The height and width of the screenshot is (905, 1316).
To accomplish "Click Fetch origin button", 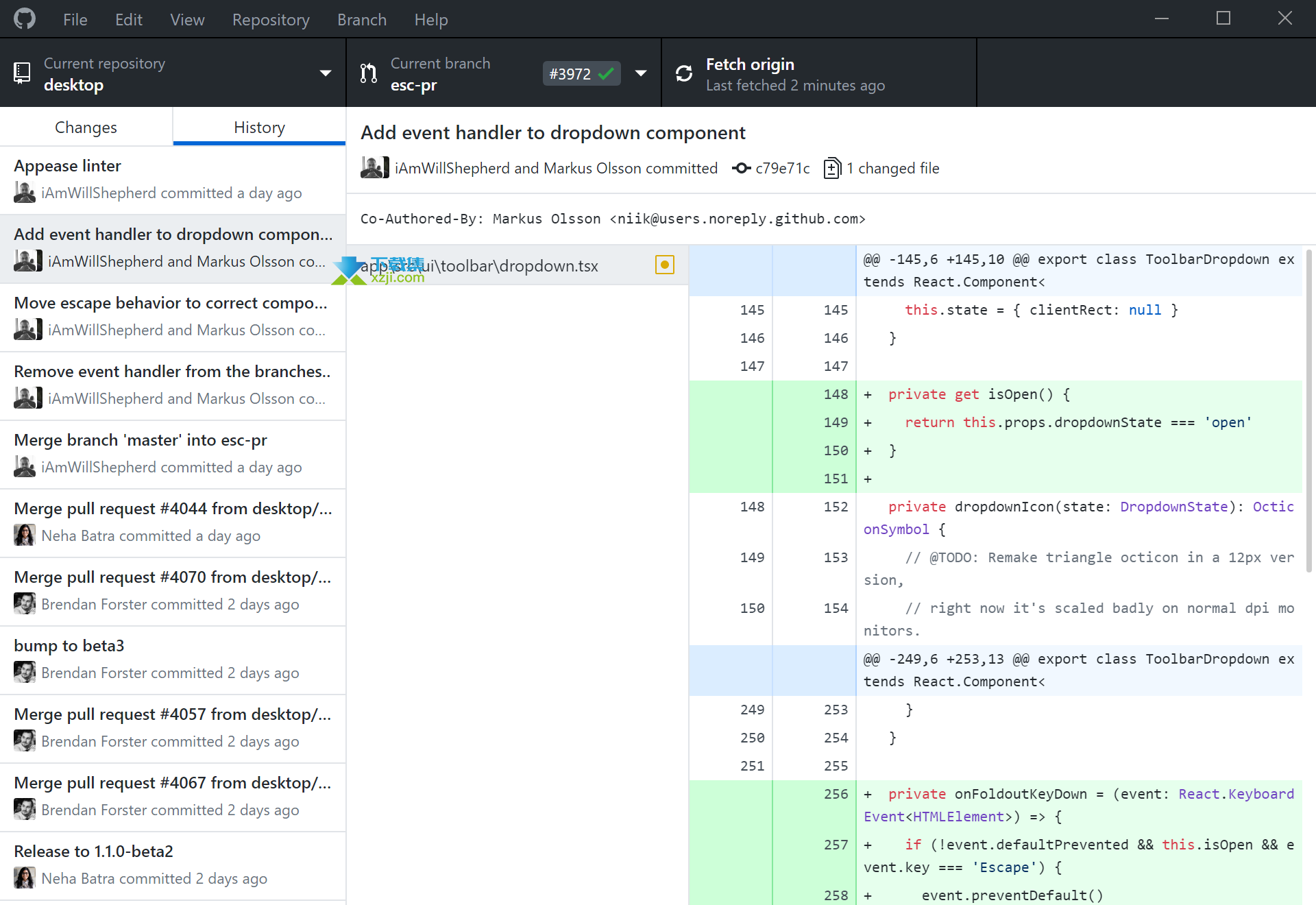I will [x=818, y=73].
